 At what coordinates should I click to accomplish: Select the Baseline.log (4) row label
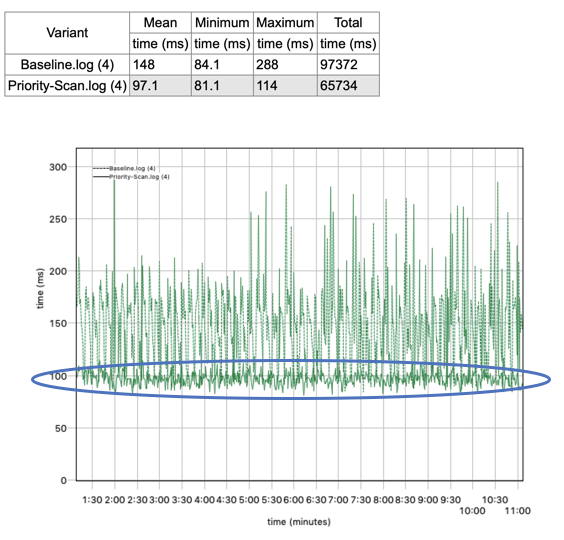tap(67, 65)
